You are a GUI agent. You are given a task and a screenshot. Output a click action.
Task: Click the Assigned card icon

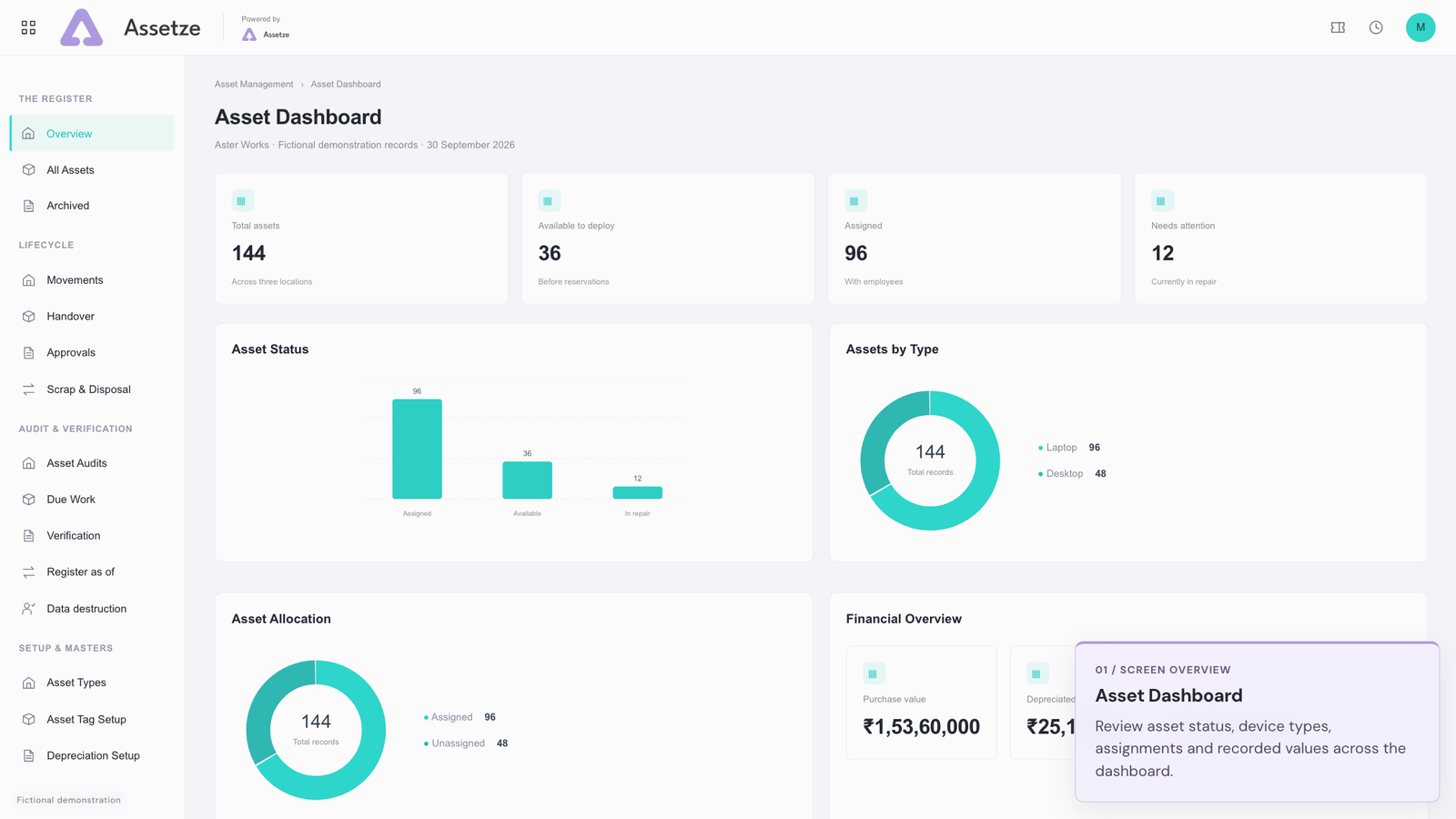tap(855, 201)
